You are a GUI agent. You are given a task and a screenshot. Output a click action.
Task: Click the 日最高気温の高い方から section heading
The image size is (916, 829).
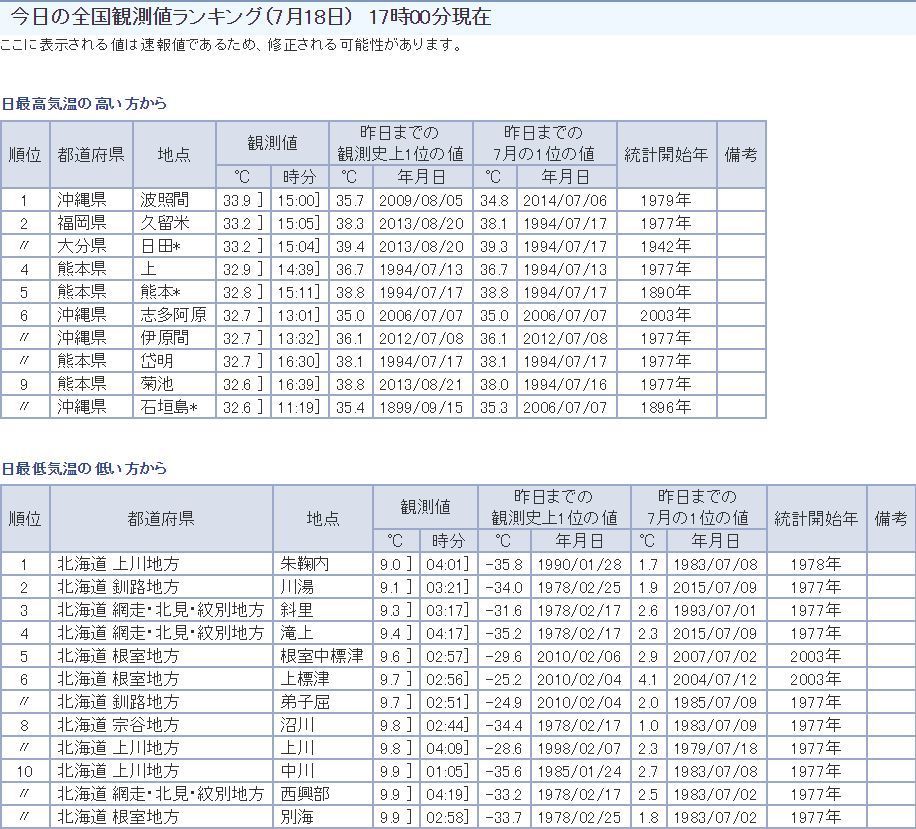tap(84, 103)
